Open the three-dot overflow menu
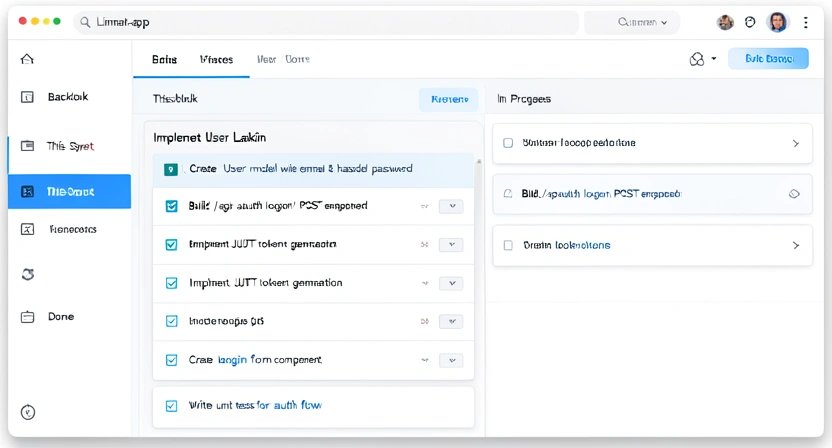Image resolution: width=832 pixels, height=448 pixels. click(805, 22)
